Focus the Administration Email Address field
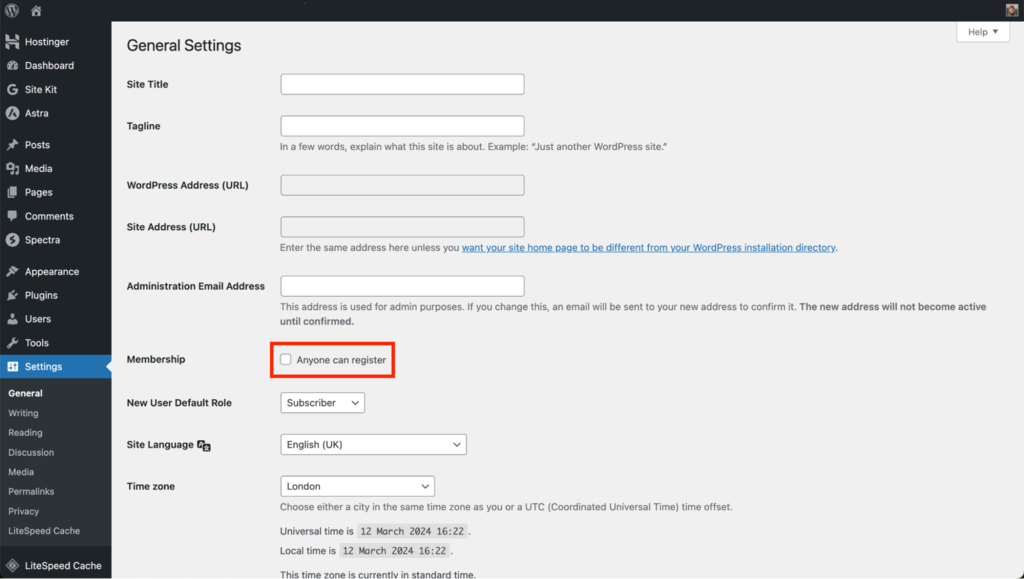1024x579 pixels. click(x=402, y=286)
